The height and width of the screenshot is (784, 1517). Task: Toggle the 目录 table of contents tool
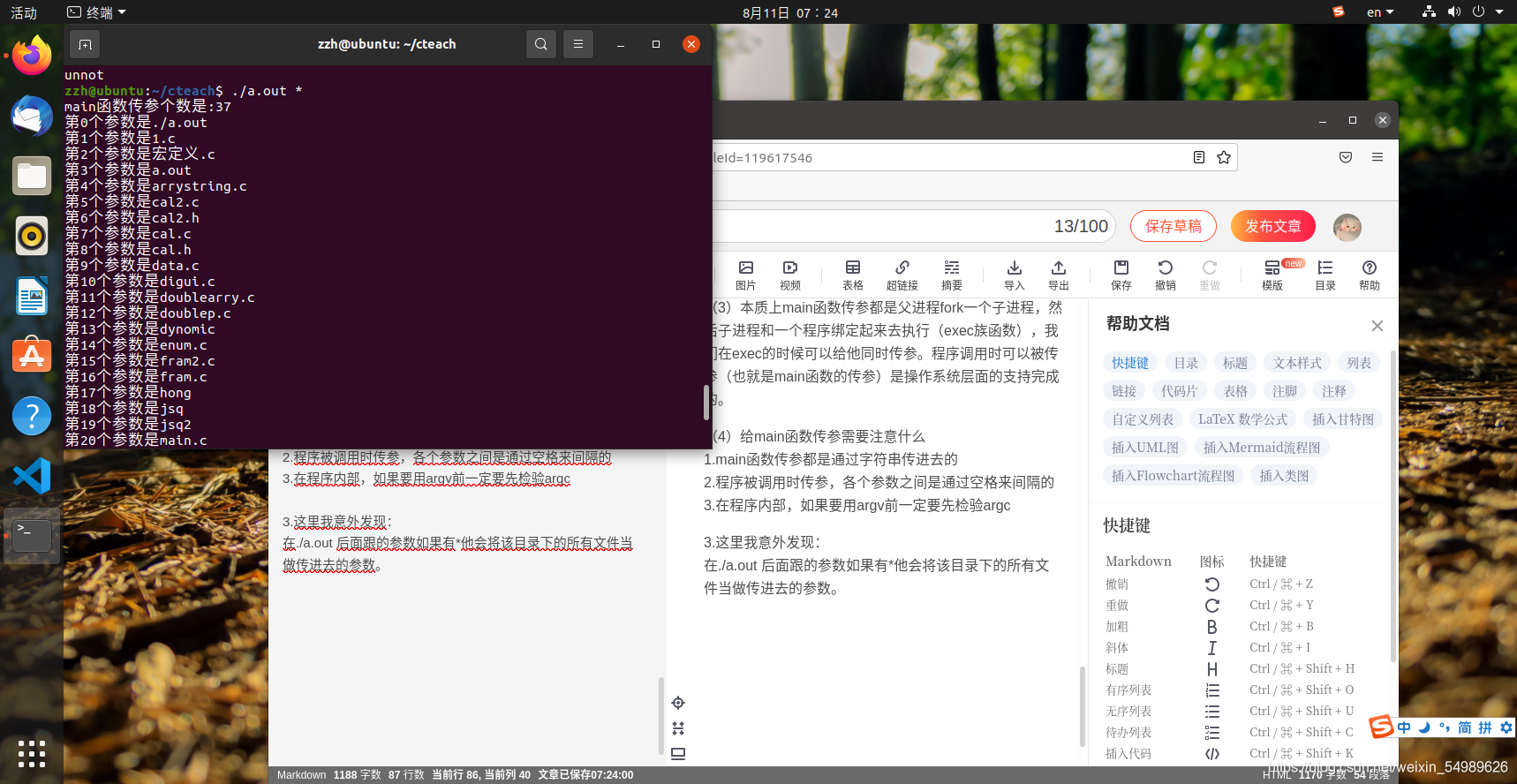click(x=1325, y=275)
